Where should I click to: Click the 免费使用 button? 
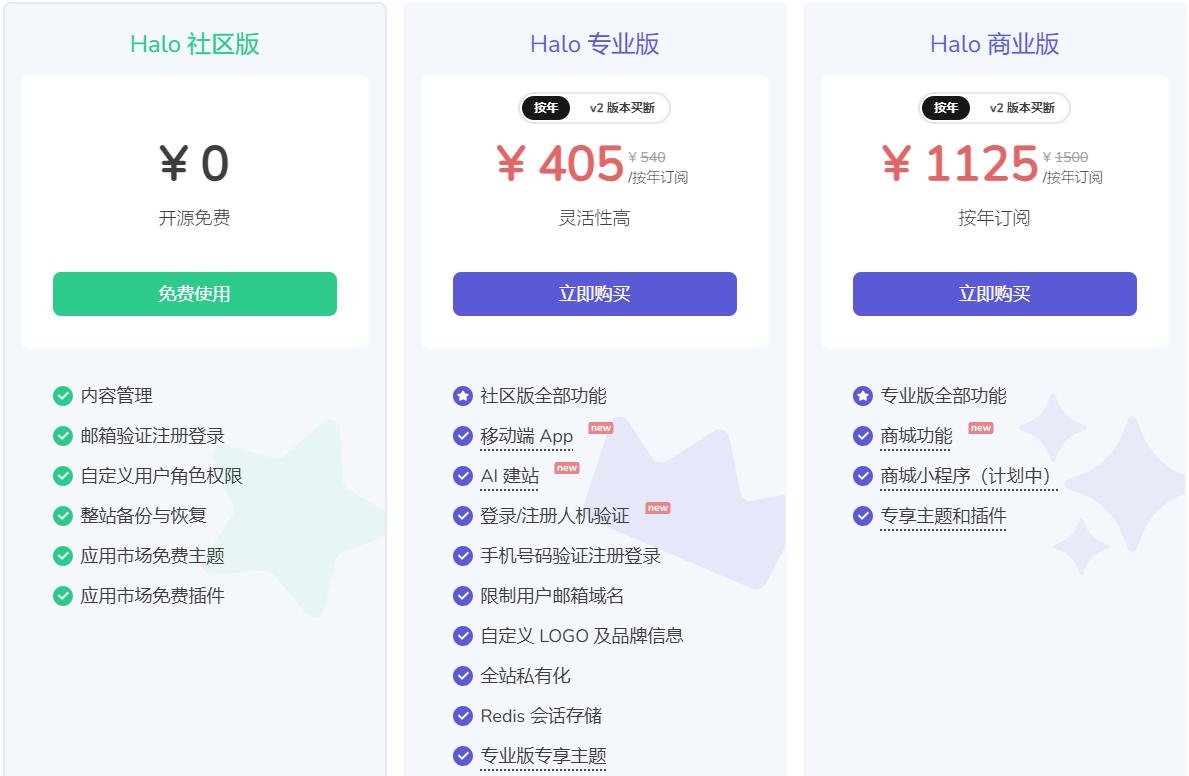click(194, 294)
